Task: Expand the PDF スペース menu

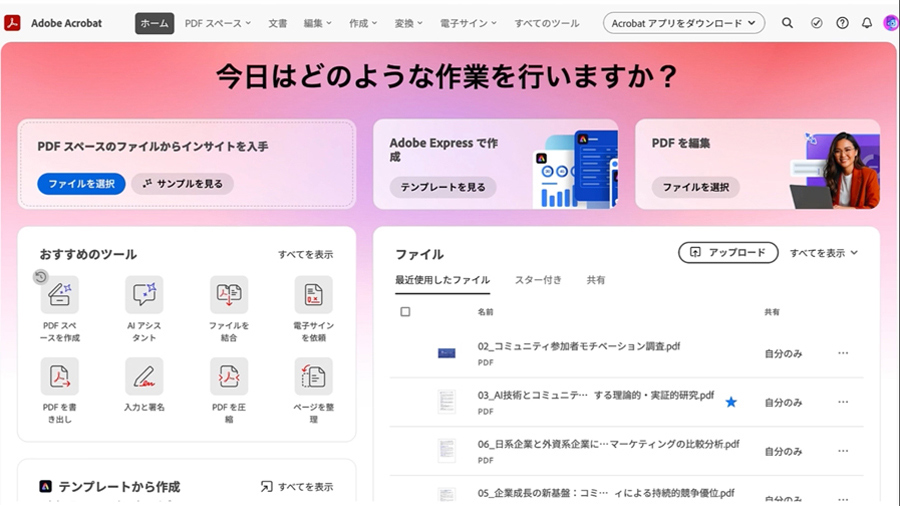Action: (x=218, y=23)
